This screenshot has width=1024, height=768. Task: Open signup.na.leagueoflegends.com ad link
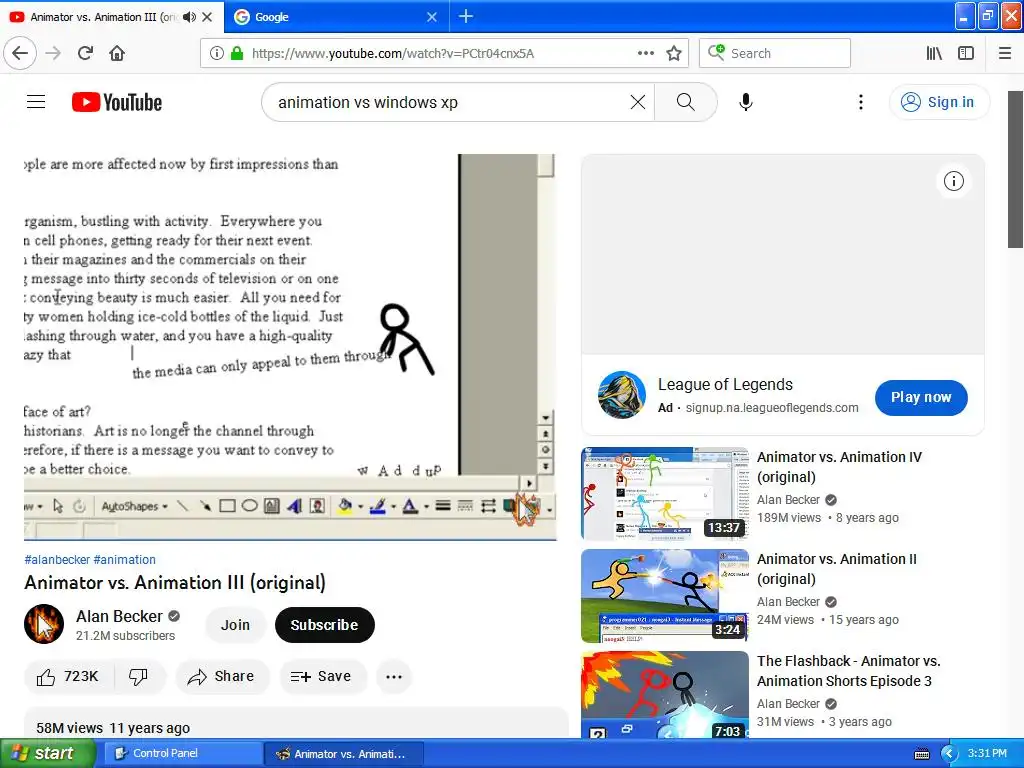(772, 408)
